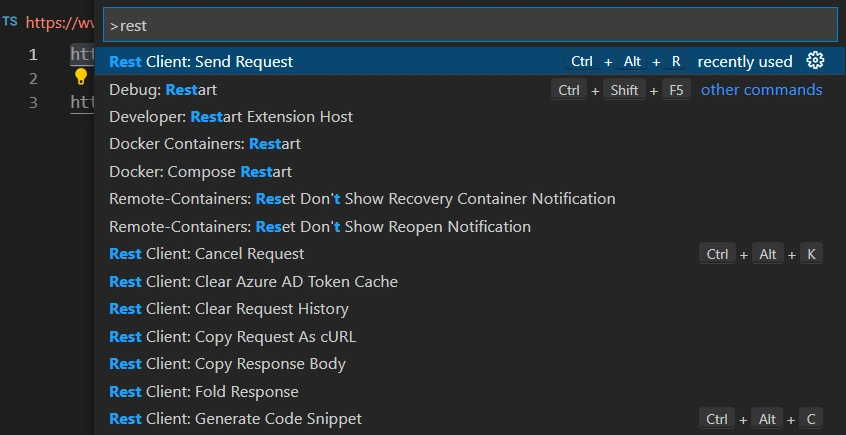Click the gear icon to configure keybinding
The height and width of the screenshot is (435, 846).
(815, 61)
